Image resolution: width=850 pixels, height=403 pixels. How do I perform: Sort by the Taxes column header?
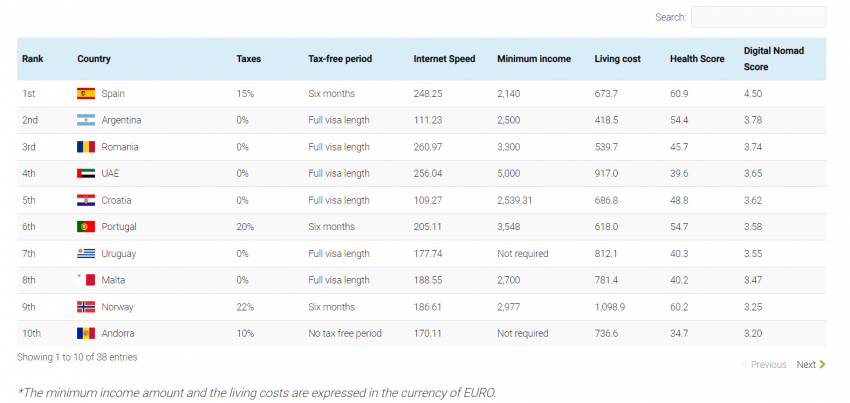249,59
